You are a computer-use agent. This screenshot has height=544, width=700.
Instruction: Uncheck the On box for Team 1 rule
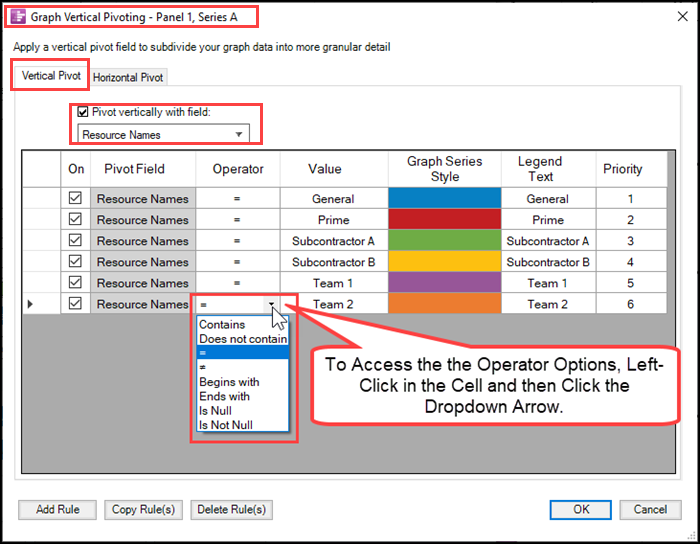pos(75,282)
